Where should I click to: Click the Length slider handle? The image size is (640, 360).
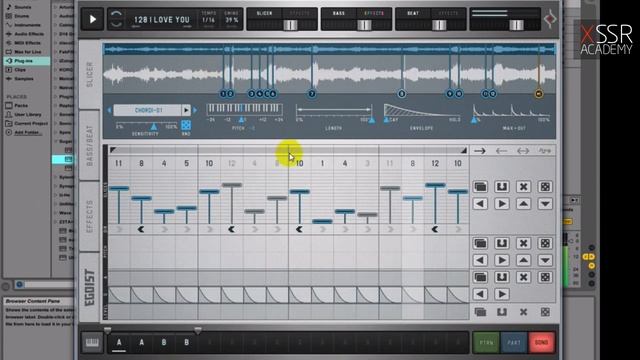click(371, 120)
